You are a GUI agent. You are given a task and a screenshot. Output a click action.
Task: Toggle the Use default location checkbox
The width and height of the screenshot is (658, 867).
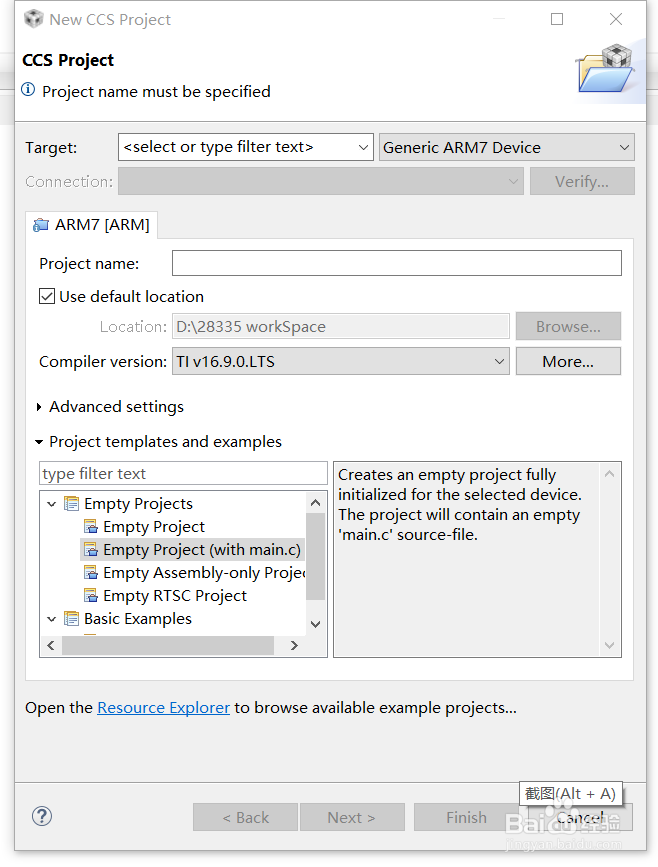point(47,296)
